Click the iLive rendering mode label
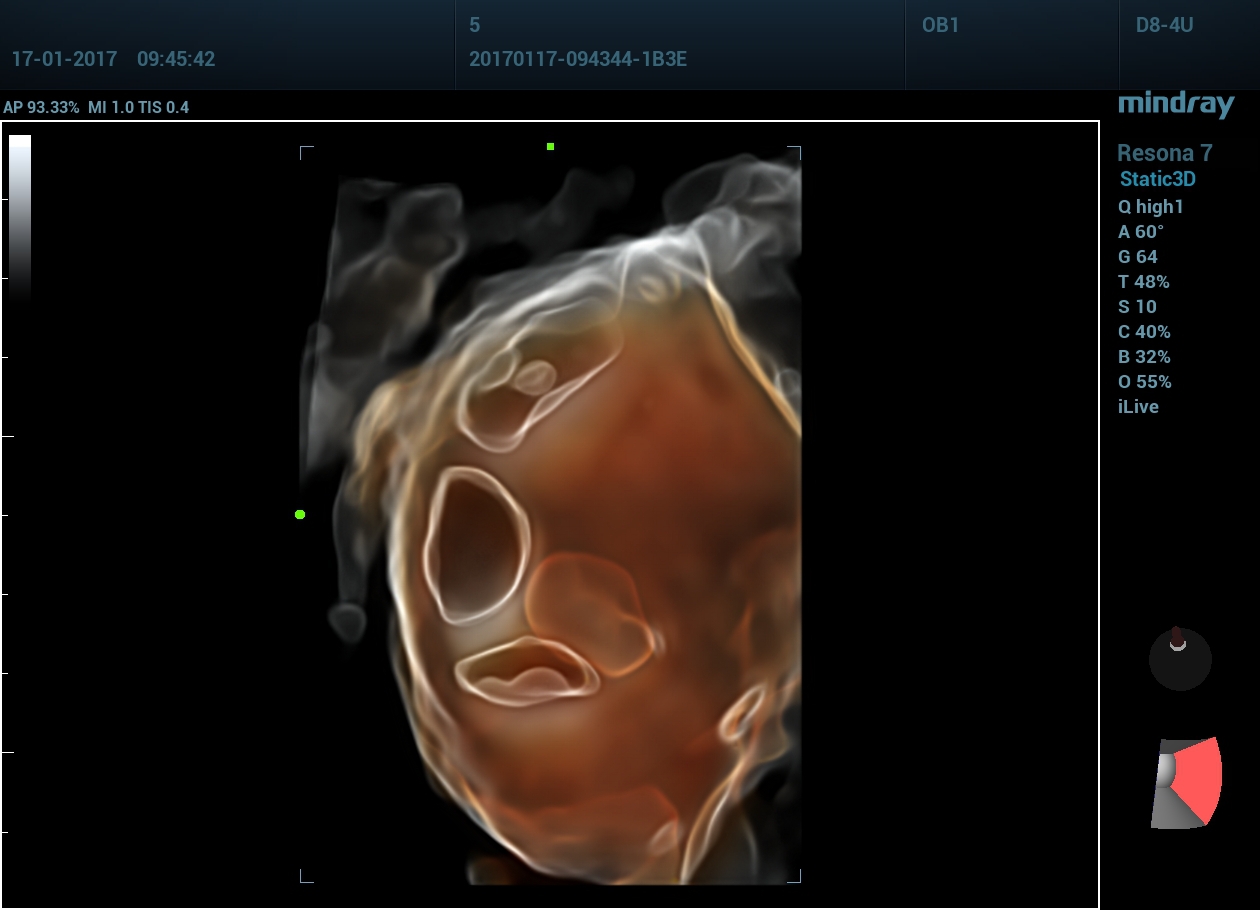The width and height of the screenshot is (1260, 910). coord(1138,407)
